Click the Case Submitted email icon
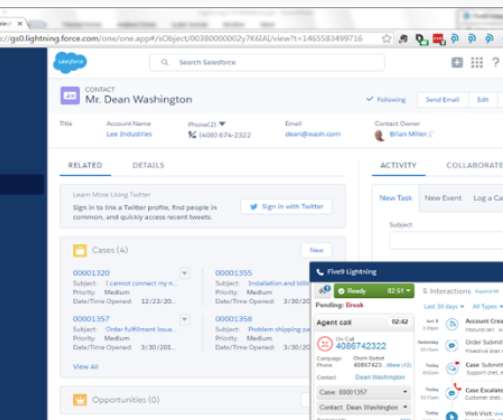Image resolution: width=503 pixels, height=420 pixels. 452,368
